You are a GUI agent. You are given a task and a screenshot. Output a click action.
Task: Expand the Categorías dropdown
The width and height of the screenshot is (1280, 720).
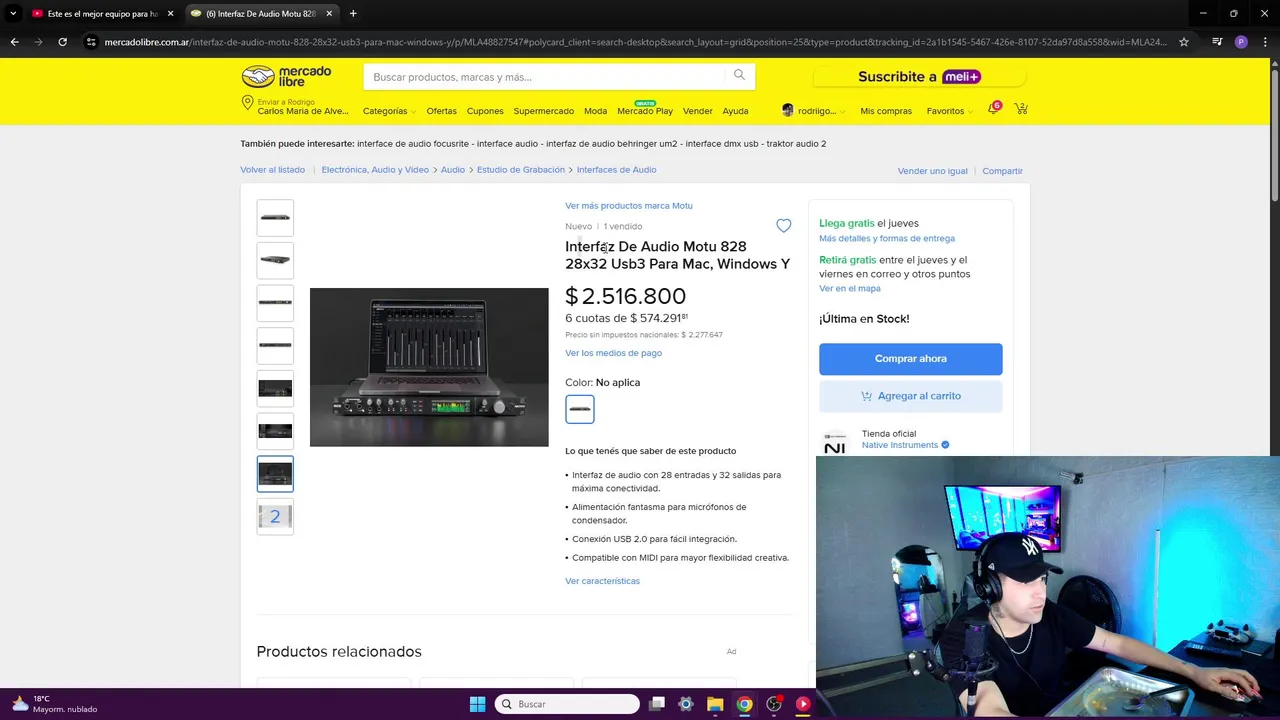389,111
